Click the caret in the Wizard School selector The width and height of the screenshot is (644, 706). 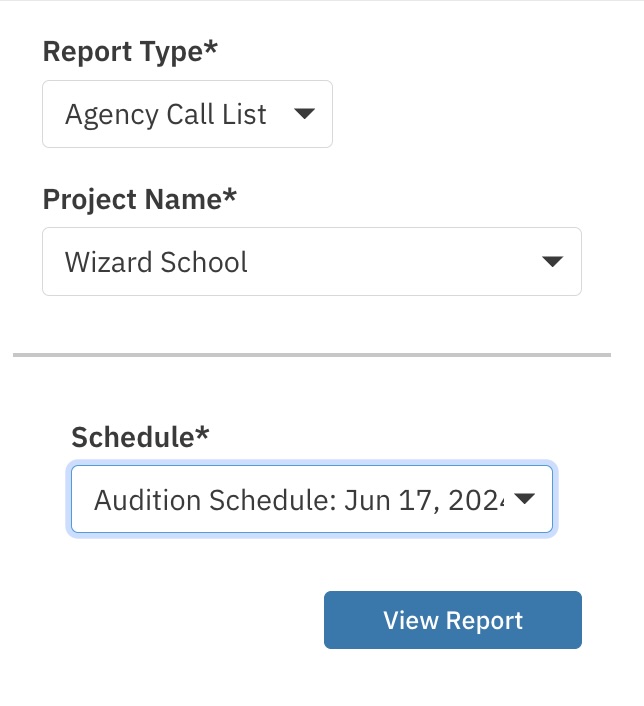[x=551, y=262]
